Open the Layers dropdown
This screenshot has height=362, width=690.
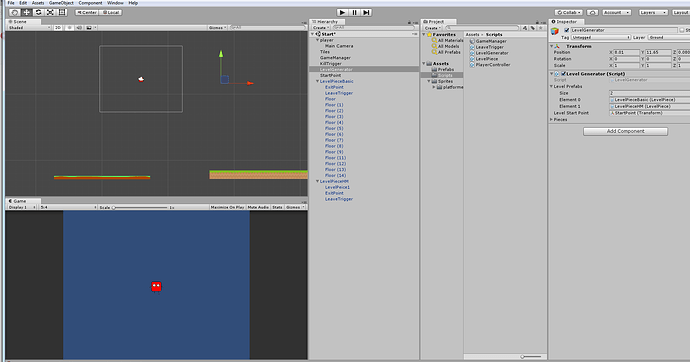click(653, 12)
